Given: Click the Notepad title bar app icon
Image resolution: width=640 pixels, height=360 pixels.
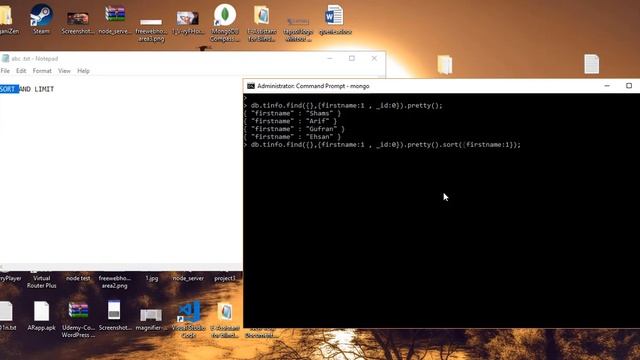Looking at the screenshot, I should pos(5,58).
